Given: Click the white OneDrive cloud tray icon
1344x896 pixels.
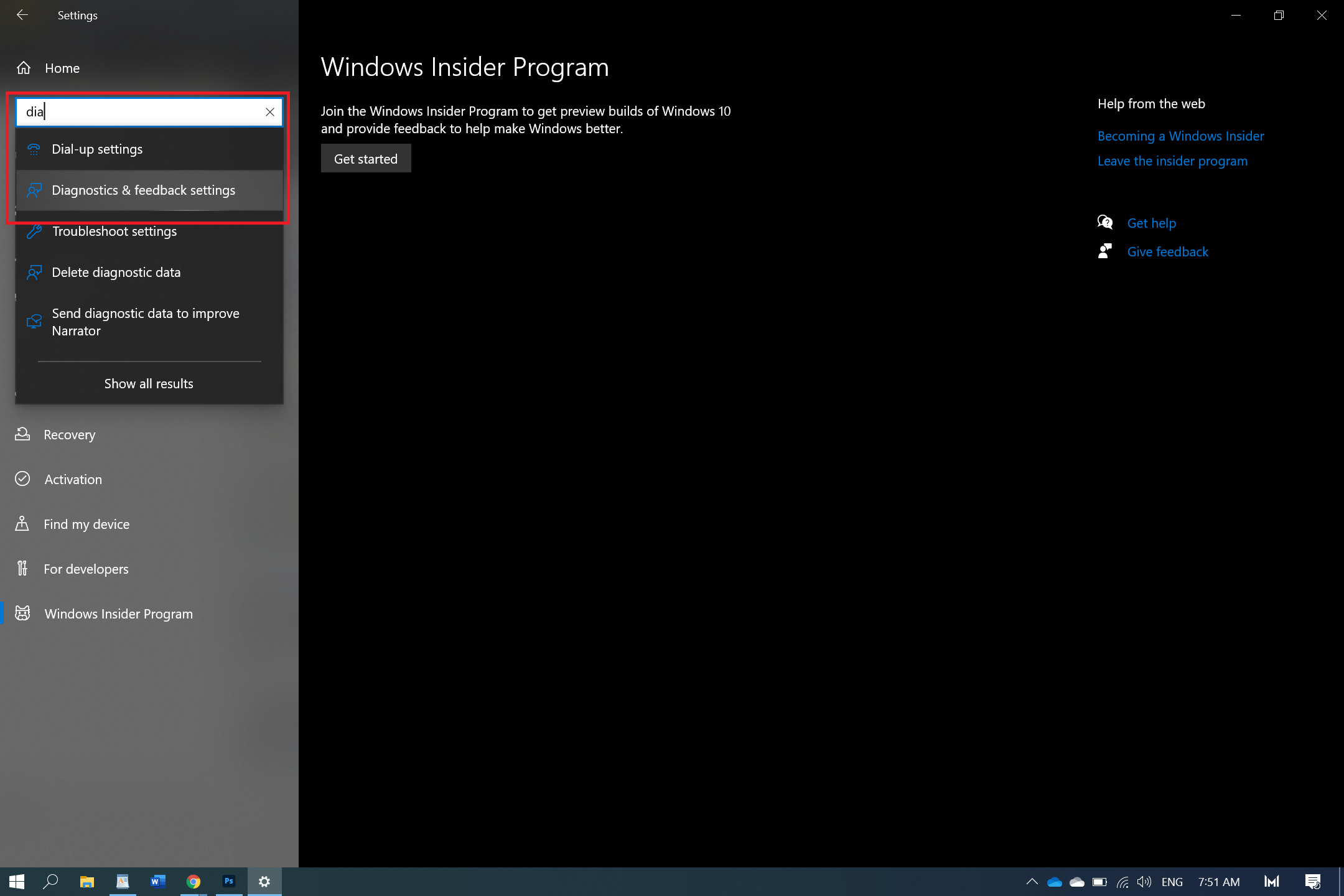Looking at the screenshot, I should (1077, 882).
